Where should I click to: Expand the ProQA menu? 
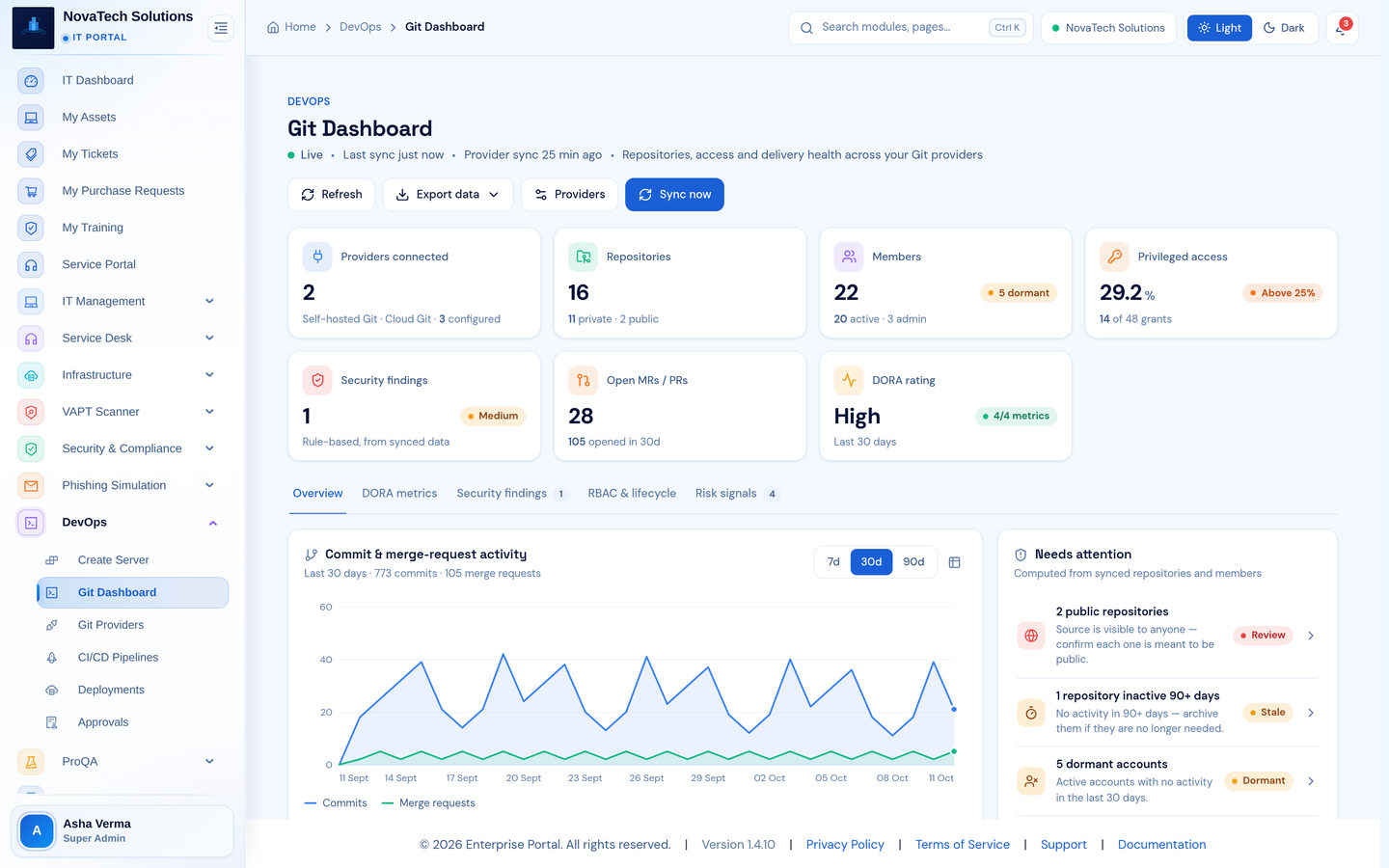pyautogui.click(x=123, y=762)
